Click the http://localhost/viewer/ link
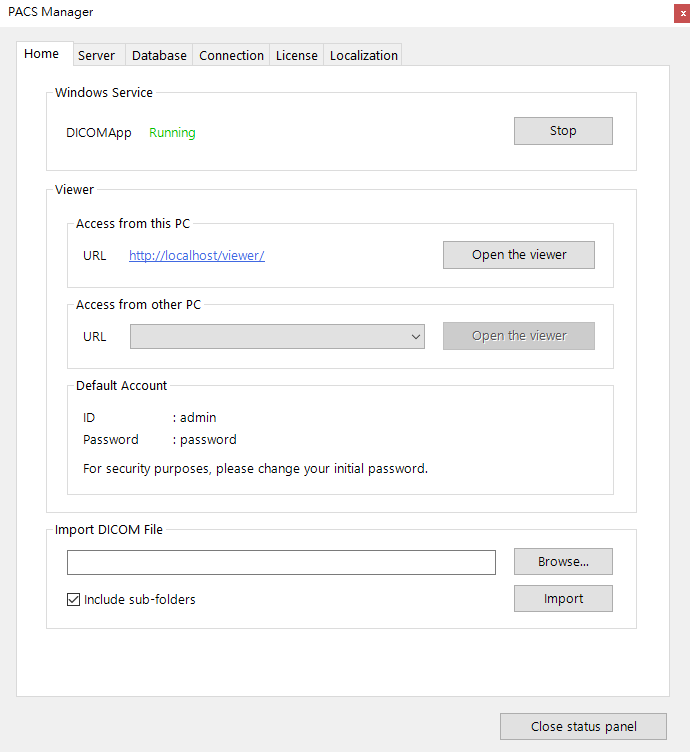Screen dimensions: 690x752 click(196, 255)
